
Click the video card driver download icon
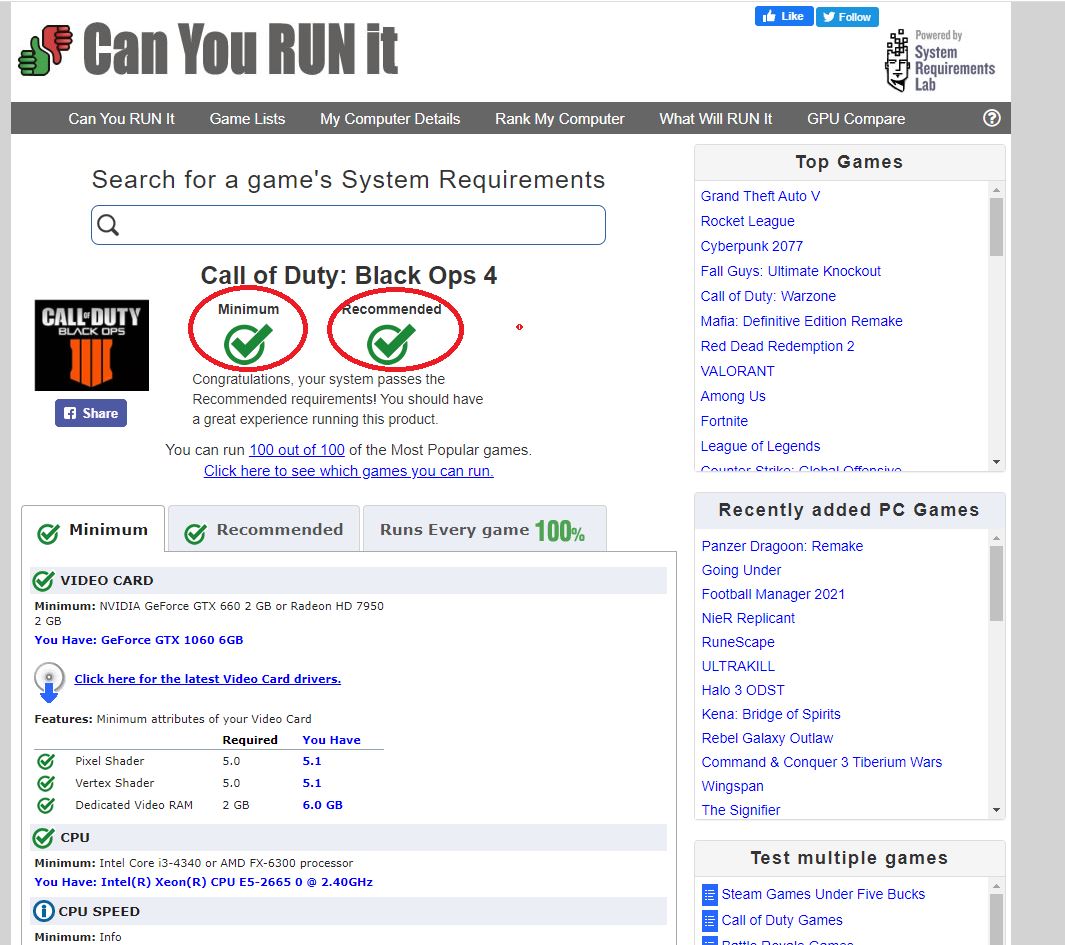click(x=49, y=682)
